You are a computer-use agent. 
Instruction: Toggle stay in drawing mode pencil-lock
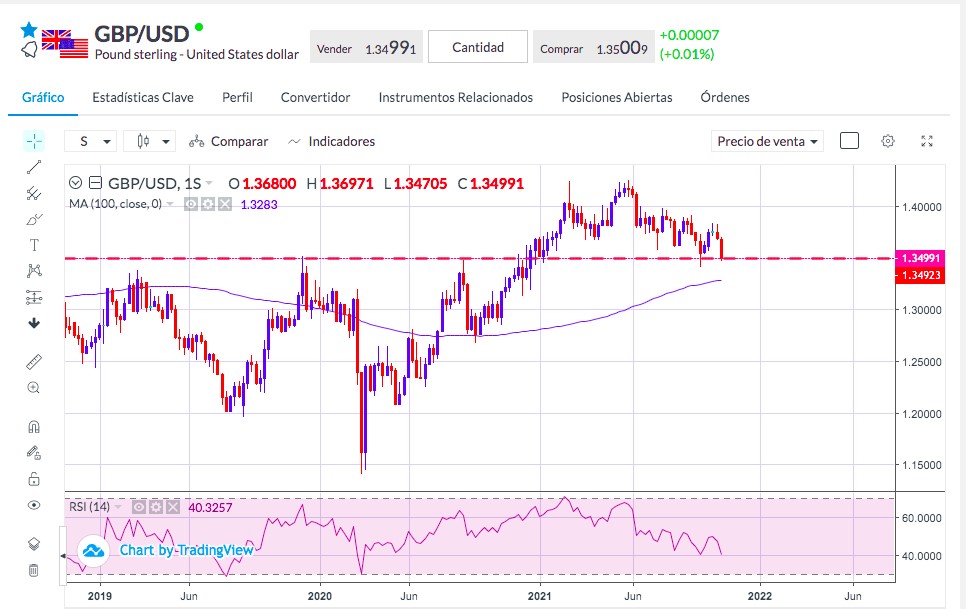pos(34,453)
